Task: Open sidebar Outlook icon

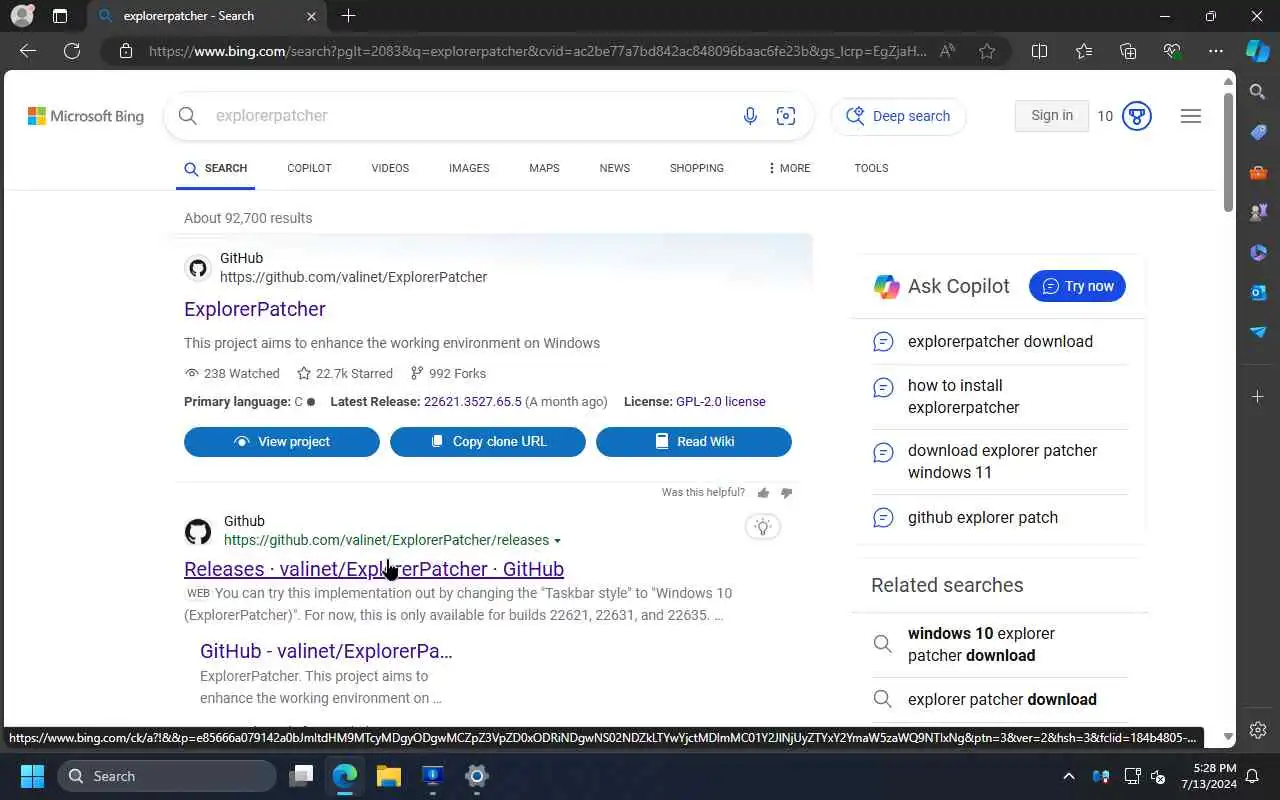Action: tap(1258, 292)
